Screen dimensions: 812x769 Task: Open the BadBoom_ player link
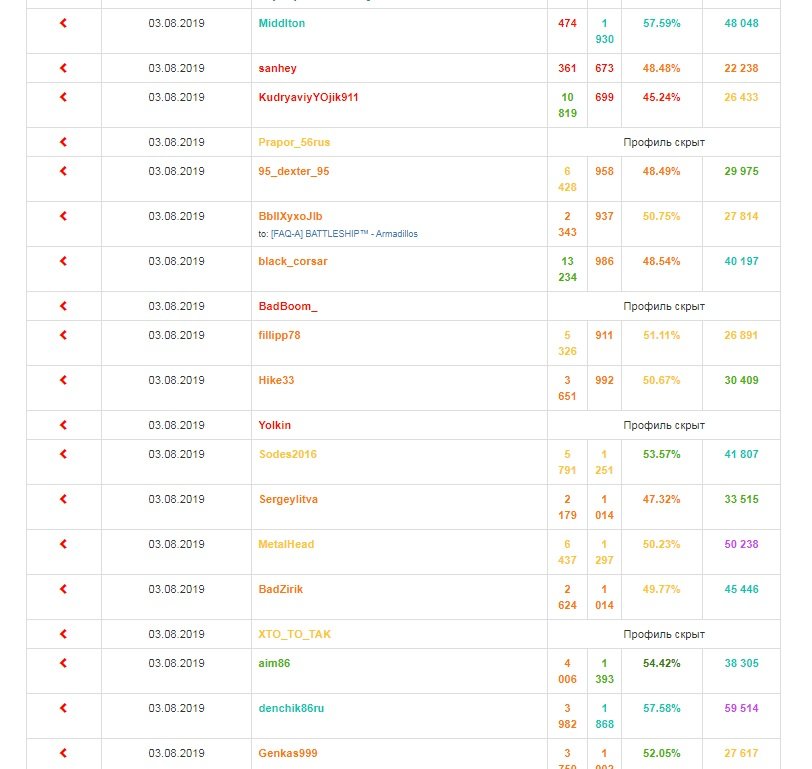pyautogui.click(x=288, y=307)
